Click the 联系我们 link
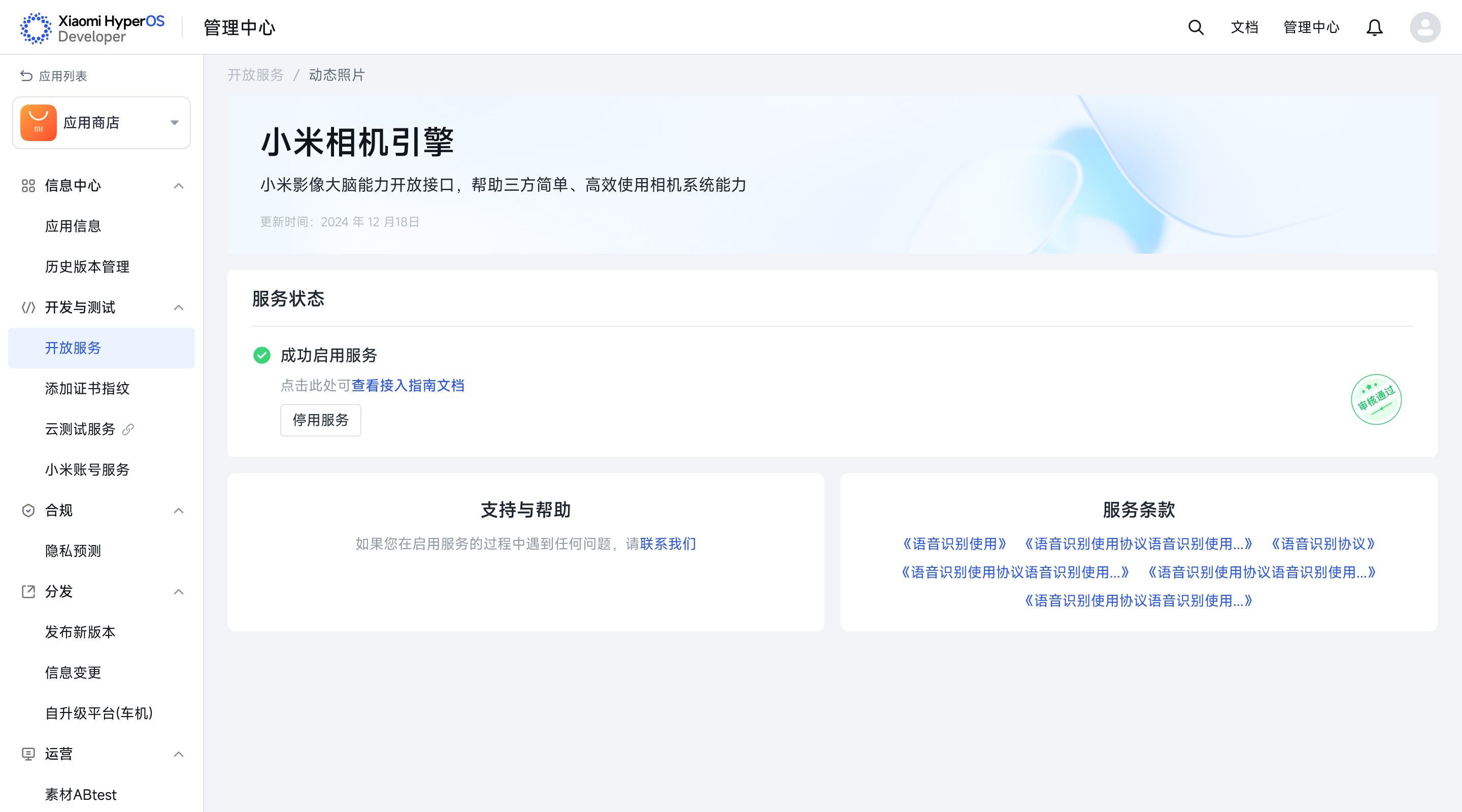Viewport: 1462px width, 812px height. point(668,544)
